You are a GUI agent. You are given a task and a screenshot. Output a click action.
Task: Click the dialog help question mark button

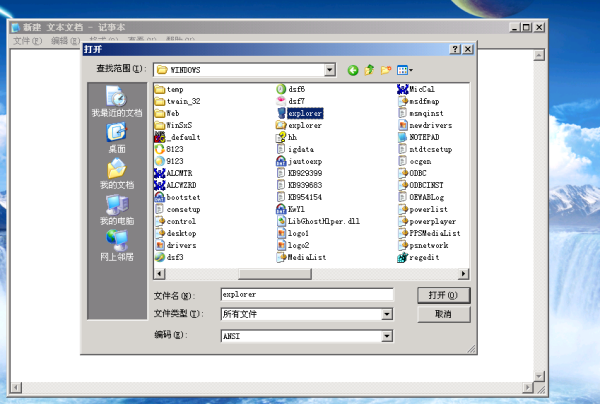click(455, 48)
